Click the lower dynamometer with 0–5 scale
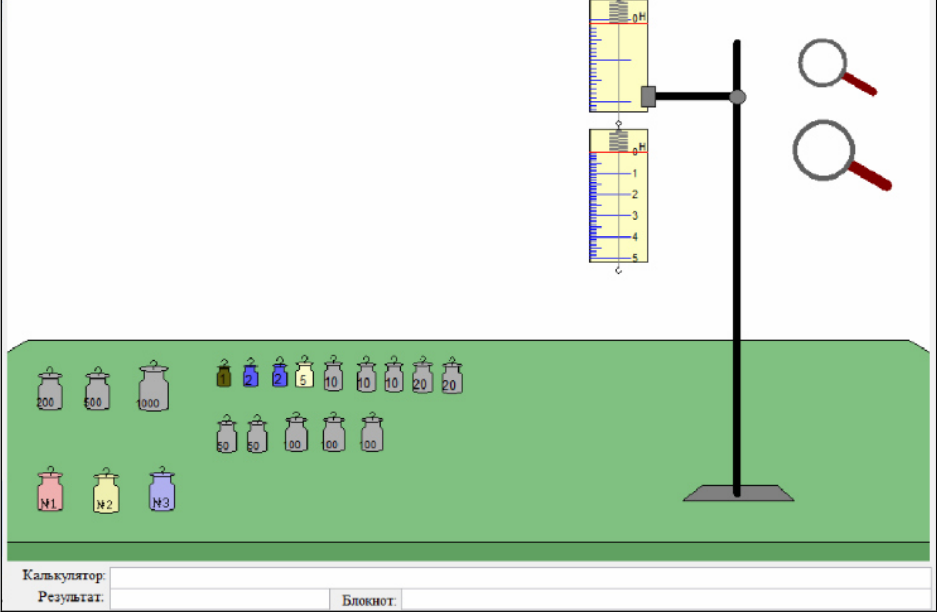 tap(618, 195)
